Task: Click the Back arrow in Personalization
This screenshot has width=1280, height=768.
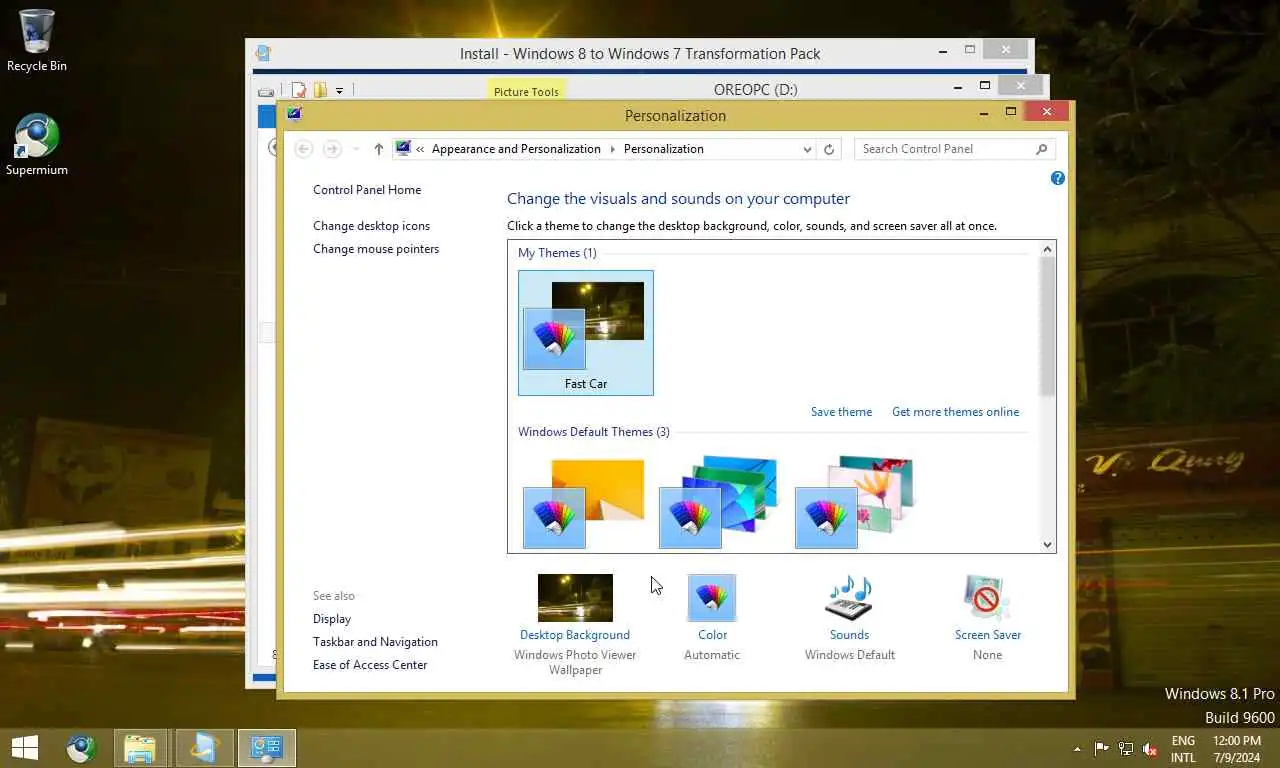Action: coord(304,149)
